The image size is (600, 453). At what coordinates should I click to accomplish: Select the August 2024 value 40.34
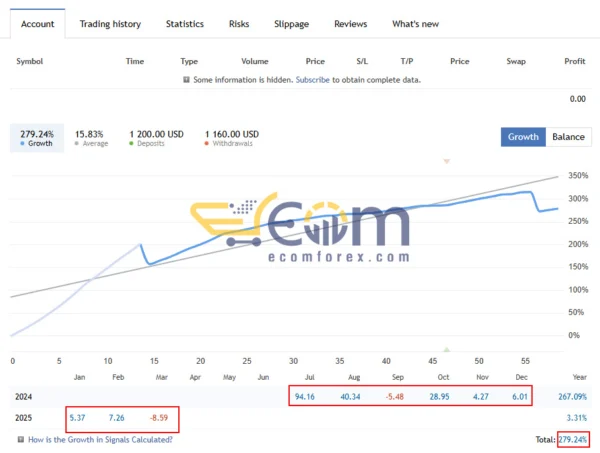point(350,396)
